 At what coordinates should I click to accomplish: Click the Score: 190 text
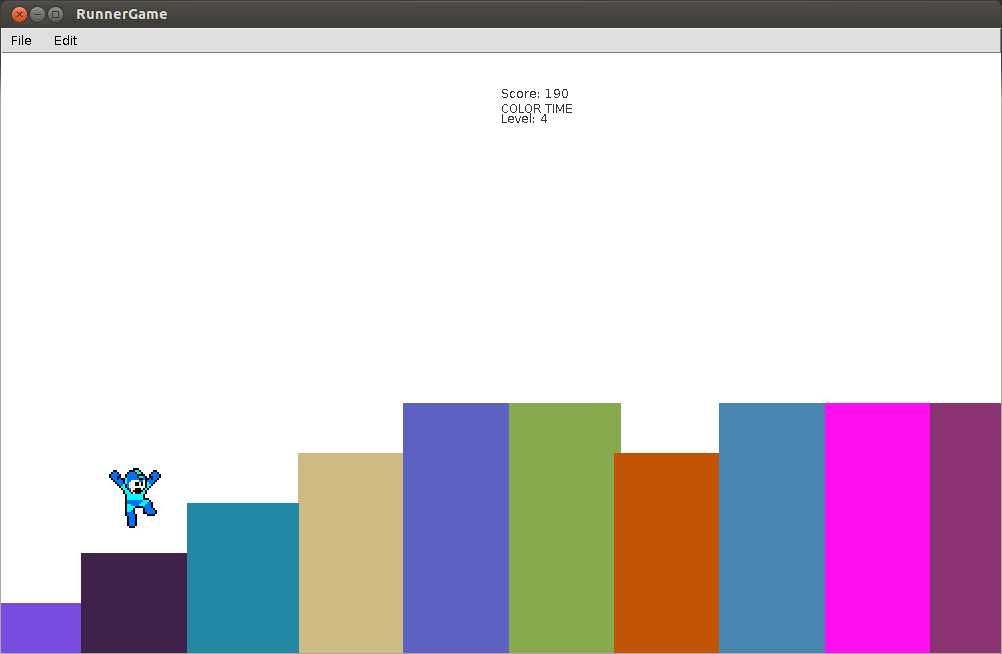(535, 94)
